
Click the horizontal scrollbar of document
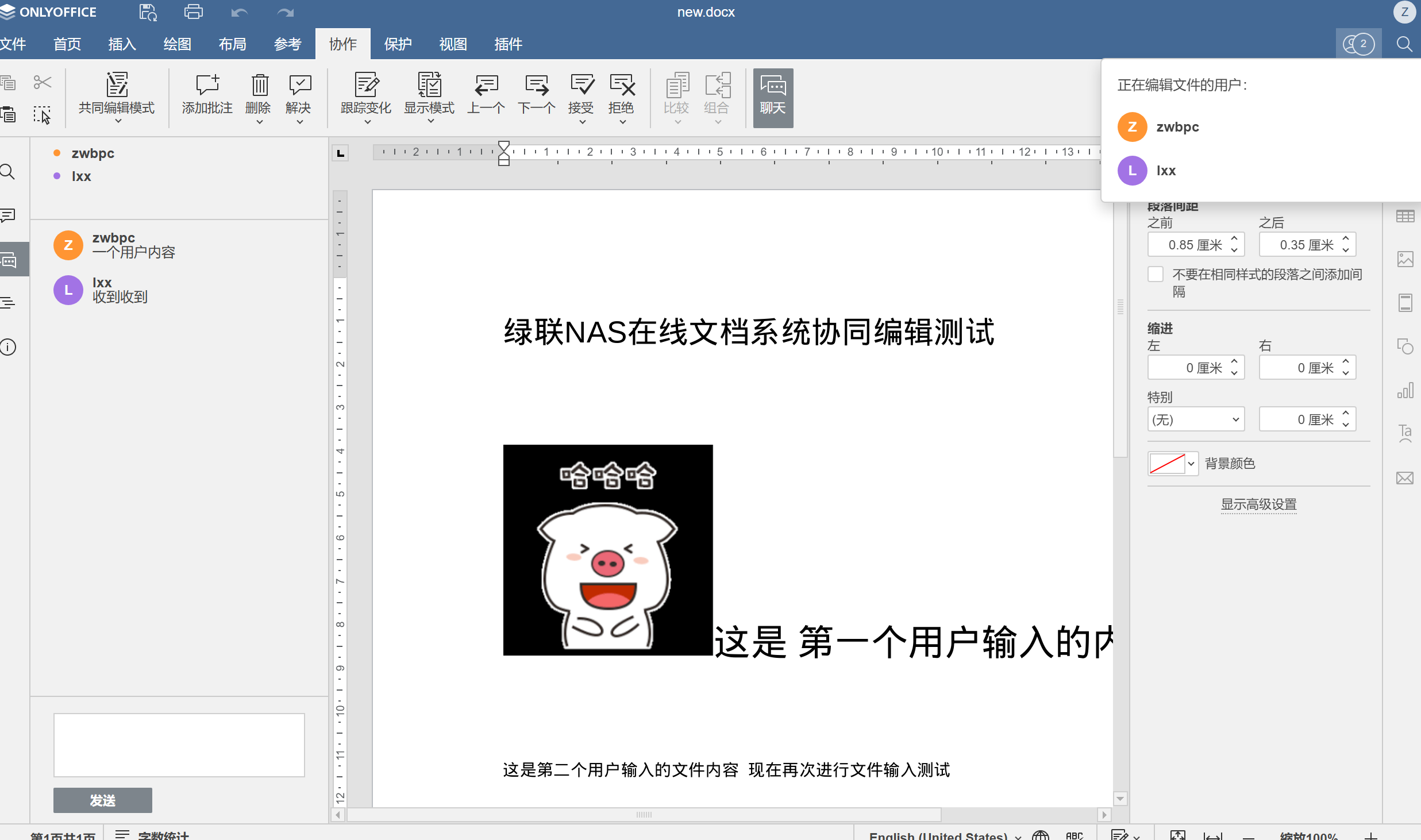pyautogui.click(x=644, y=815)
